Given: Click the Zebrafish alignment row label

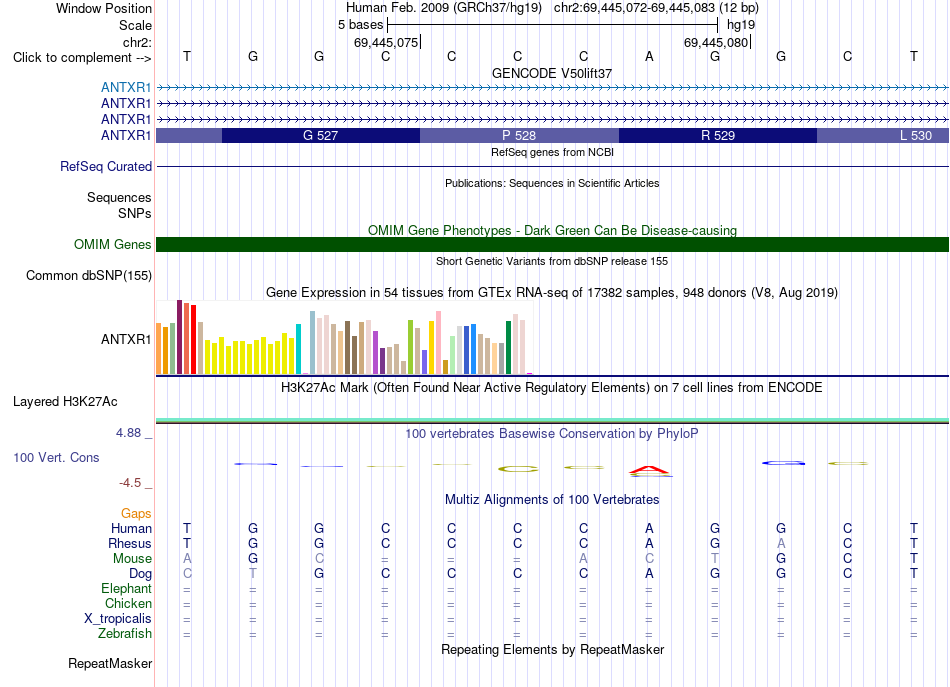Looking at the screenshot, I should click(x=125, y=633).
